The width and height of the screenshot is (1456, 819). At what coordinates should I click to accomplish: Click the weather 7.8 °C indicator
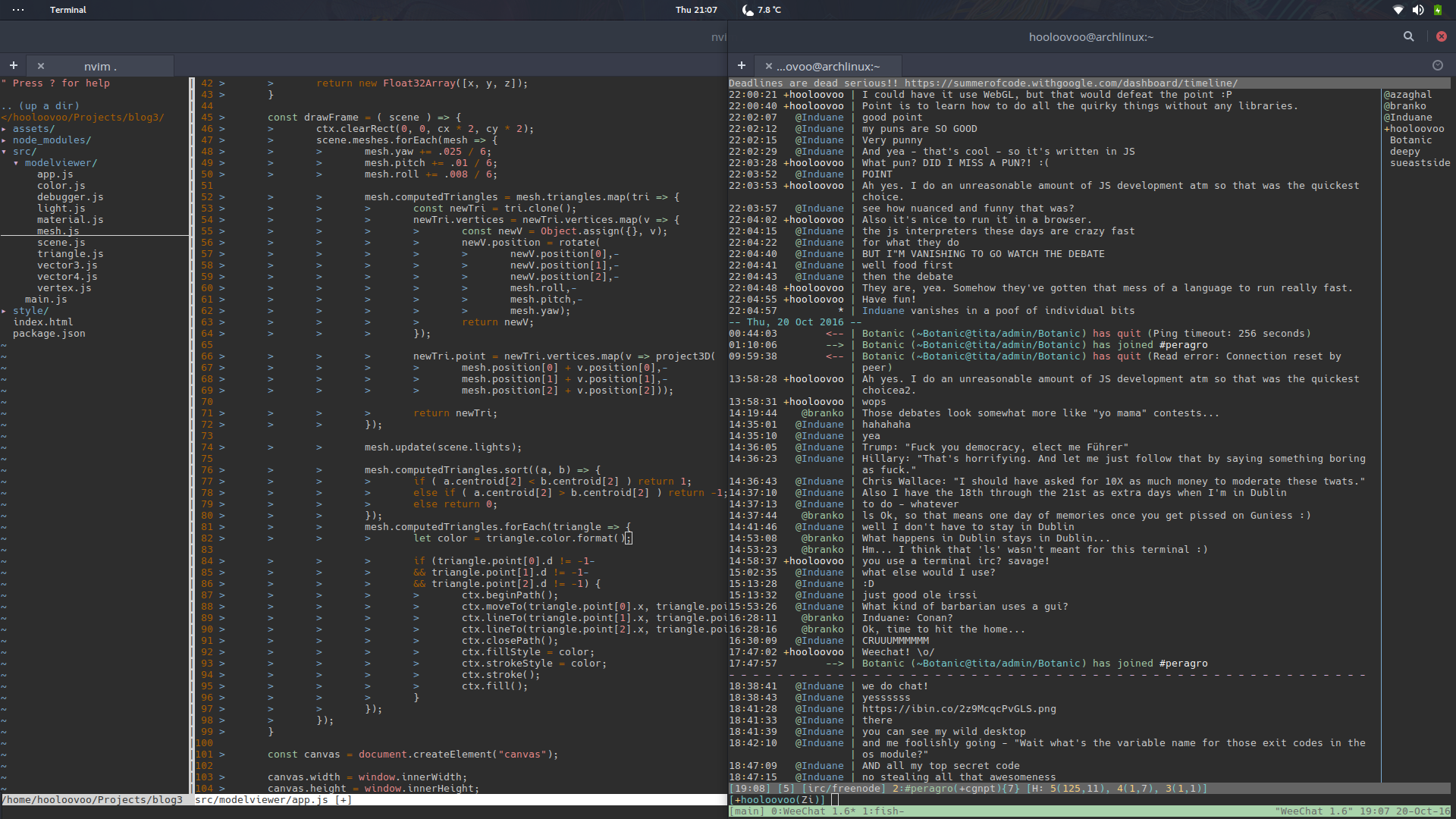tap(761, 10)
